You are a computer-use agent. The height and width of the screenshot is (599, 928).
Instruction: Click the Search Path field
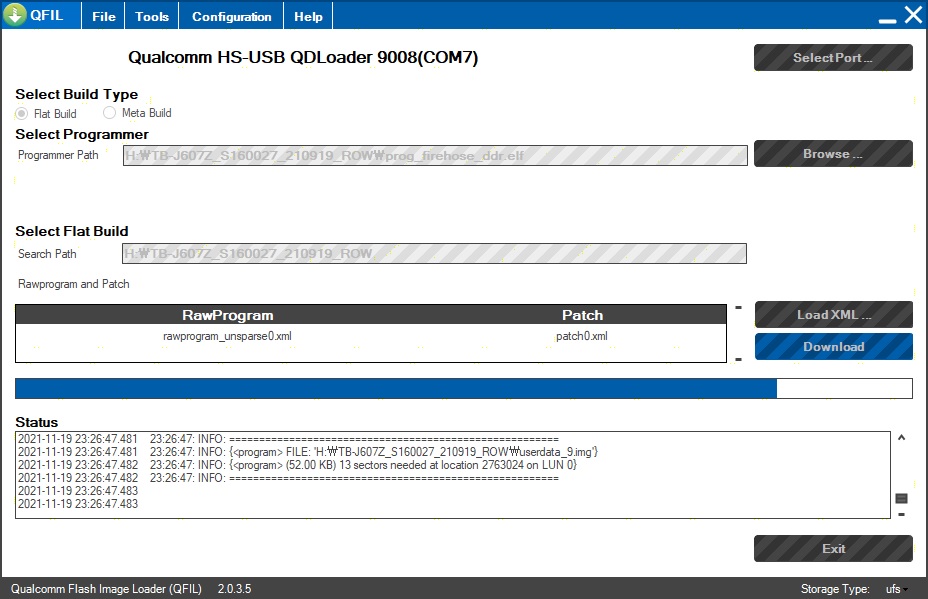434,253
